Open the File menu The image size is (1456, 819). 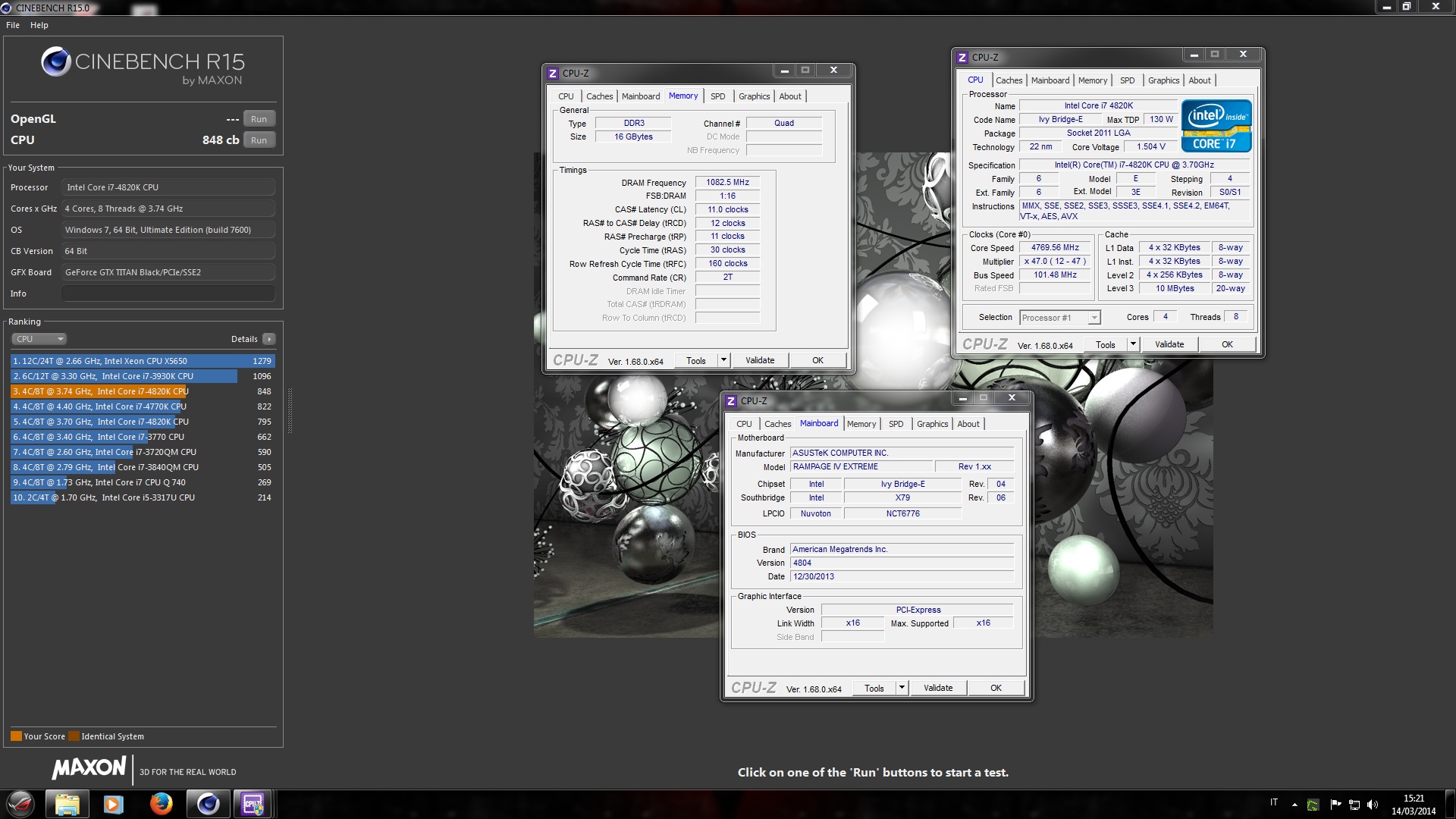click(x=13, y=25)
